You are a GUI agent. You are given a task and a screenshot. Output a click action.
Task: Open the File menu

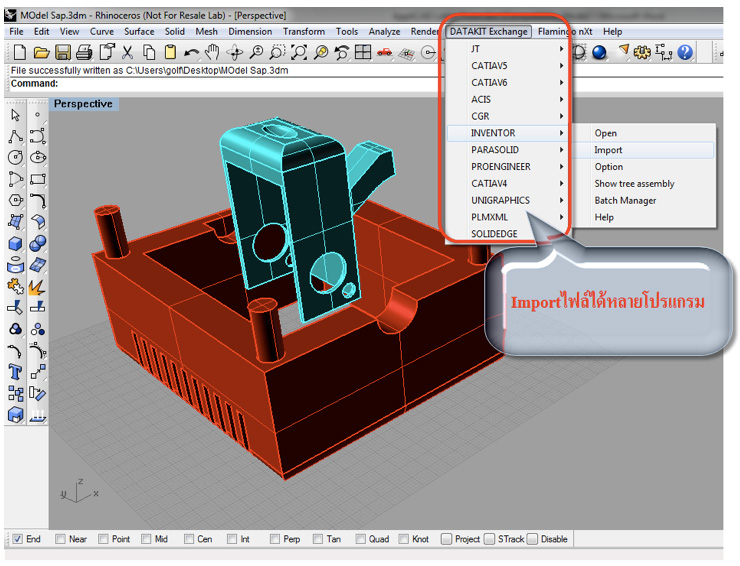(x=16, y=32)
